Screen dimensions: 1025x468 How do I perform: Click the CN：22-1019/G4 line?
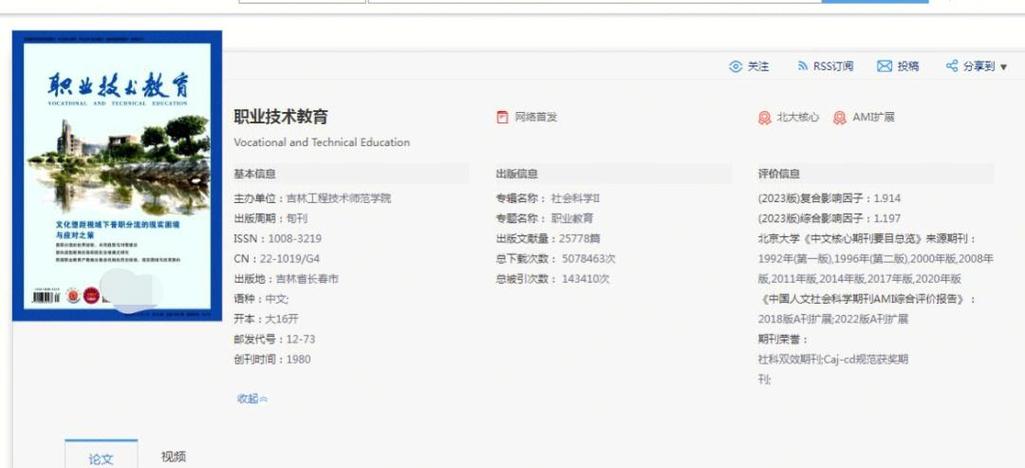tap(277, 259)
